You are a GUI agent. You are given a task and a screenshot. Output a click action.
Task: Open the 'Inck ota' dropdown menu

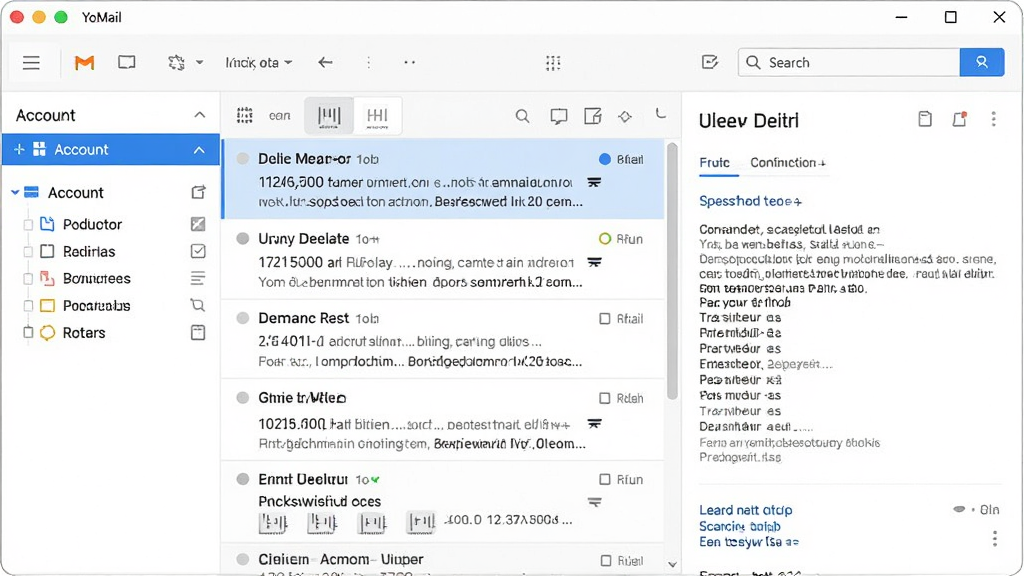(x=259, y=63)
